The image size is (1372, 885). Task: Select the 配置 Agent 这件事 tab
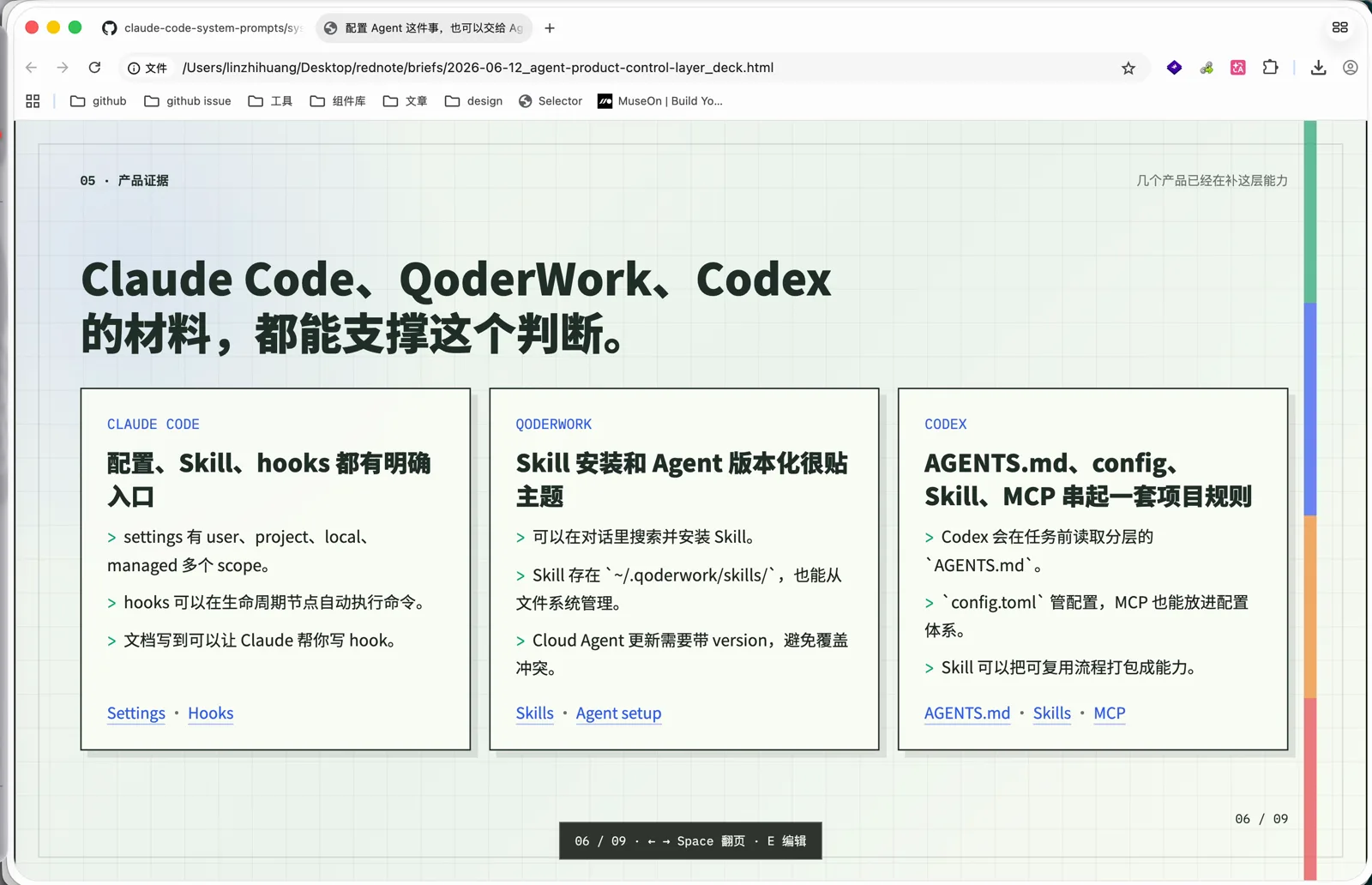(424, 28)
